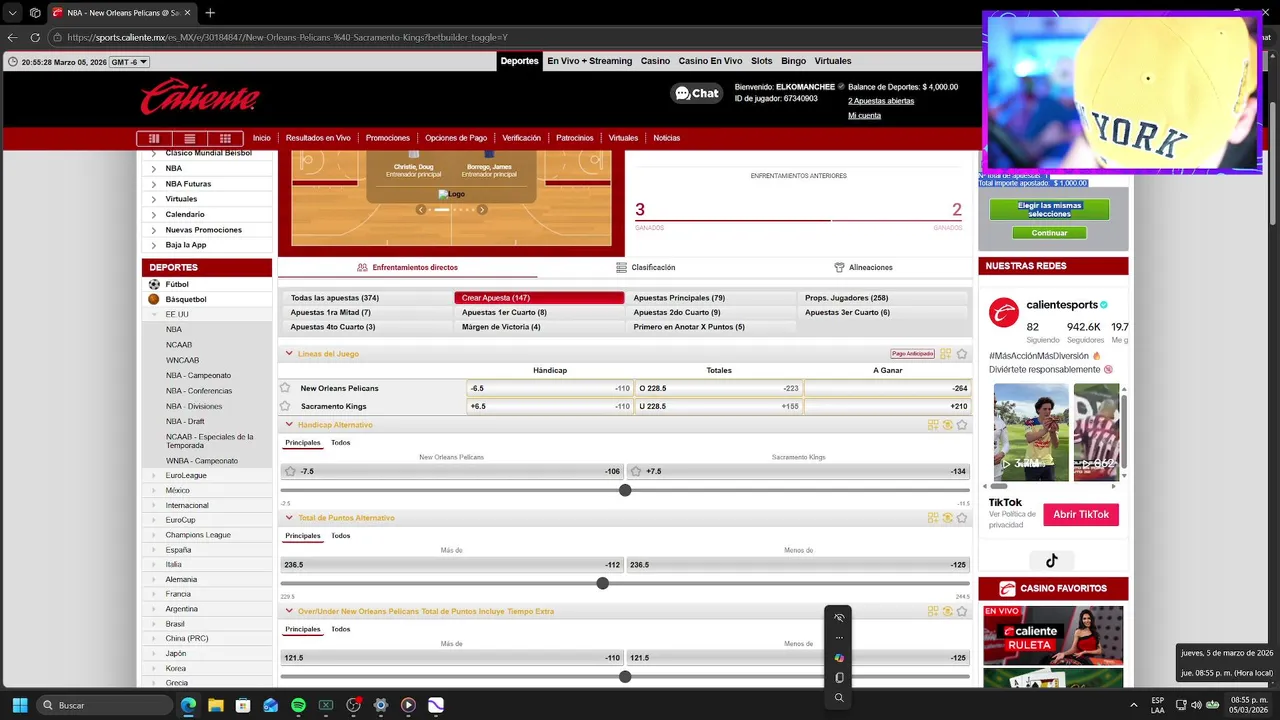Select Todos under Handicap Alternativo
Image resolution: width=1280 pixels, height=720 pixels.
pos(341,442)
